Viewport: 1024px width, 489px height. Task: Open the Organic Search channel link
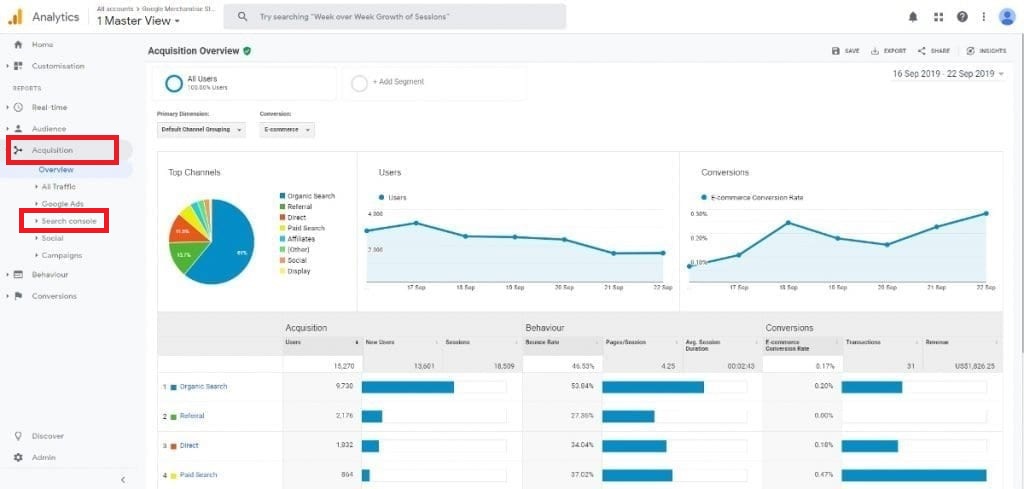point(203,386)
